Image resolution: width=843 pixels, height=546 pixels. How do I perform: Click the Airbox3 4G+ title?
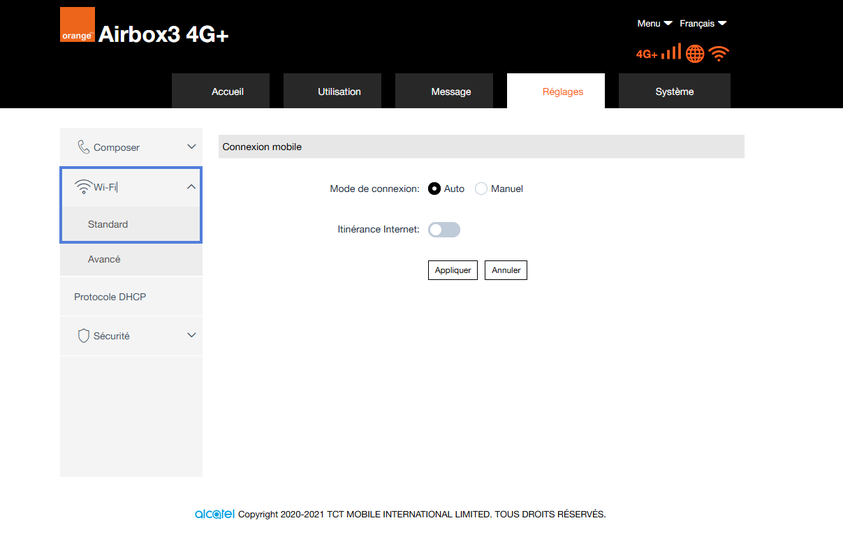click(x=163, y=34)
